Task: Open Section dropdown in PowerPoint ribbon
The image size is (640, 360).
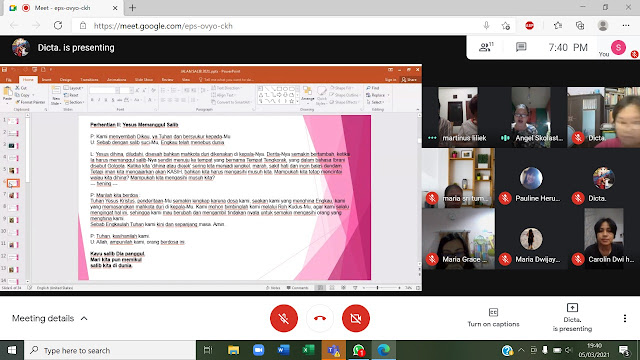Action: click(74, 102)
